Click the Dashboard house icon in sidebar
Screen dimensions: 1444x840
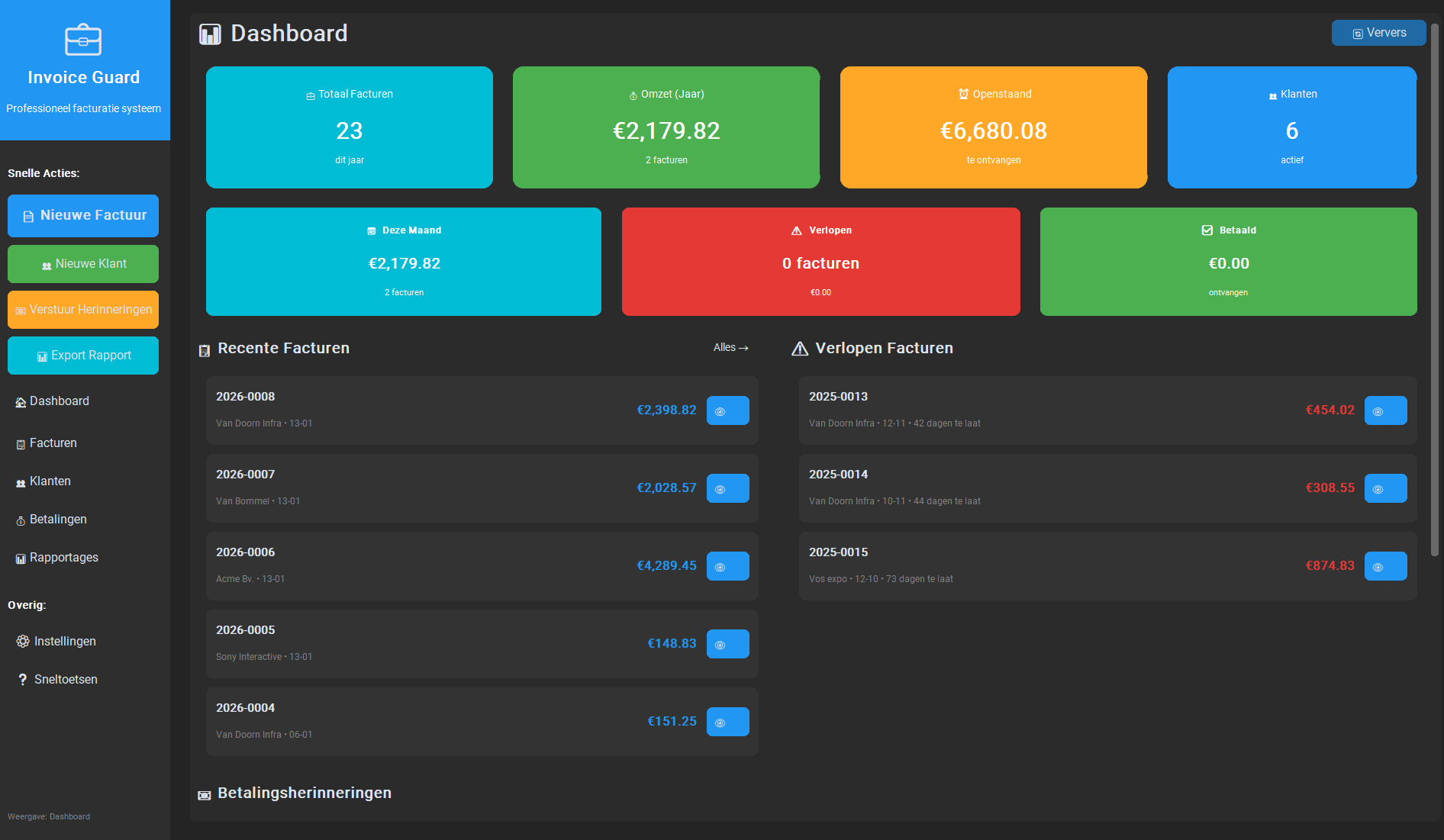click(x=21, y=403)
